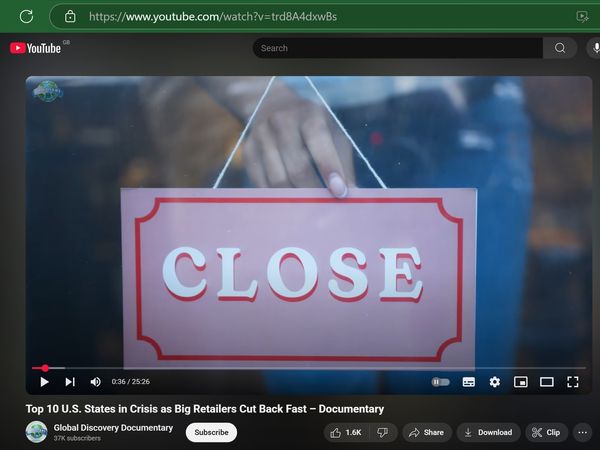Open the channel avatar of Global Discovery Documentary
The image size is (600, 450).
(x=36, y=432)
